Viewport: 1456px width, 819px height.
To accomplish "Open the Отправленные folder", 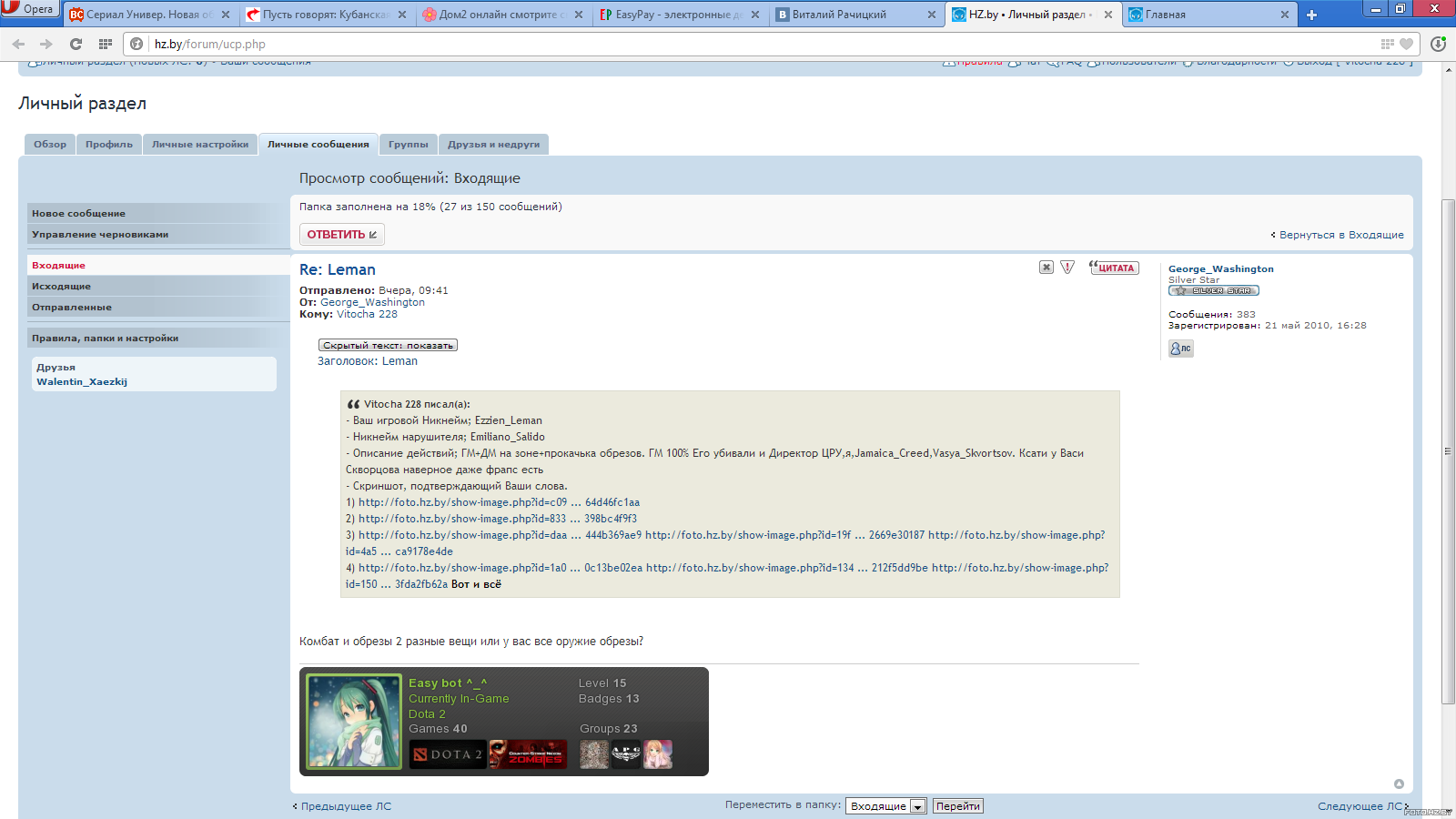I will [x=158, y=308].
